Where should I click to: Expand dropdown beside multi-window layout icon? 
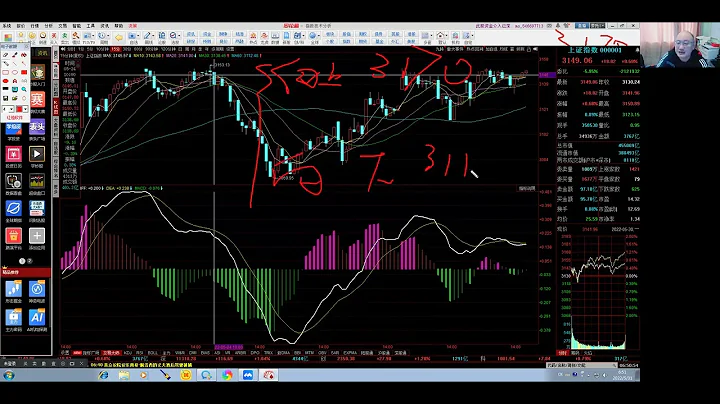[432, 35]
